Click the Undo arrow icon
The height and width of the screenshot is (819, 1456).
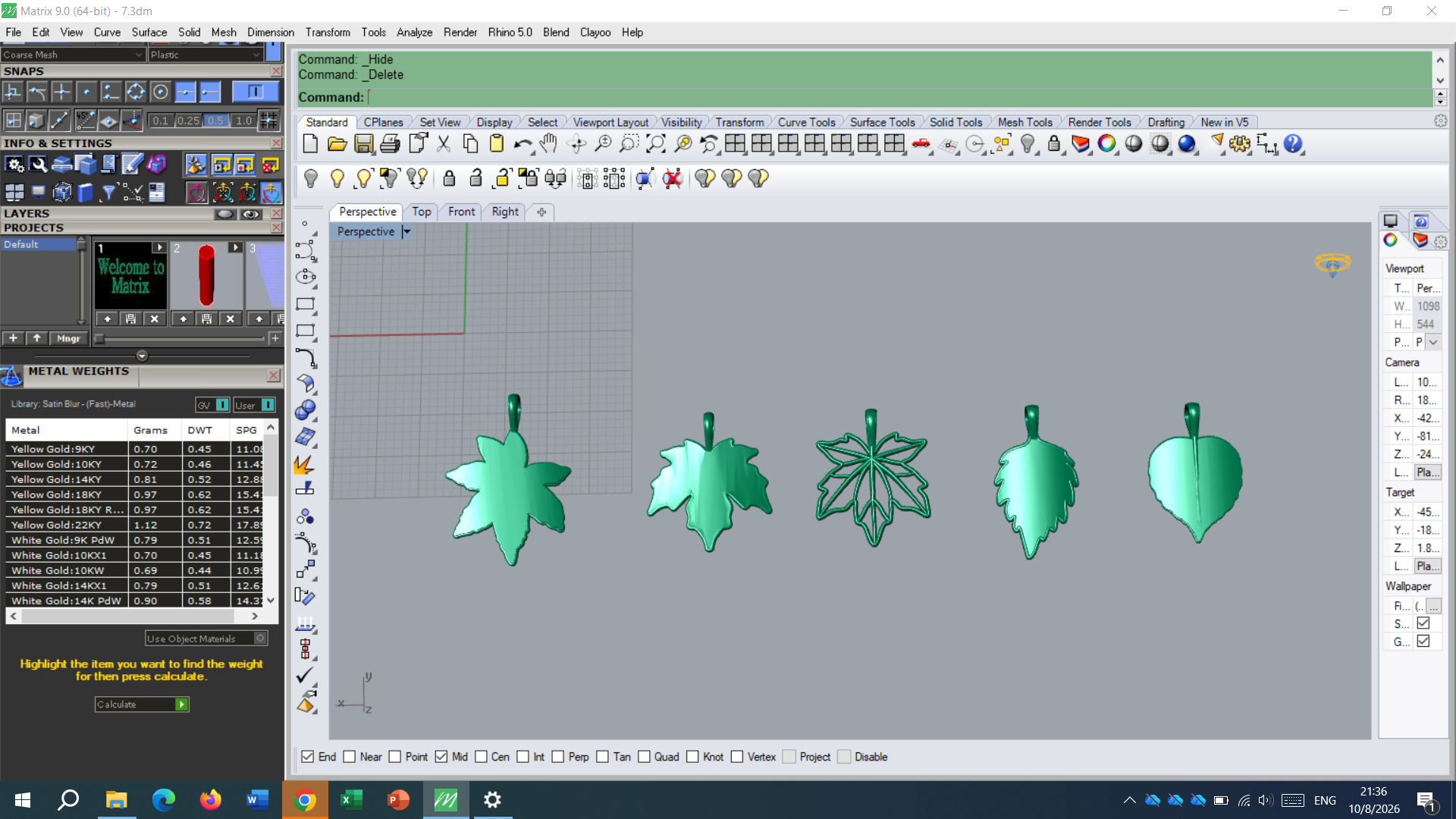pyautogui.click(x=523, y=144)
